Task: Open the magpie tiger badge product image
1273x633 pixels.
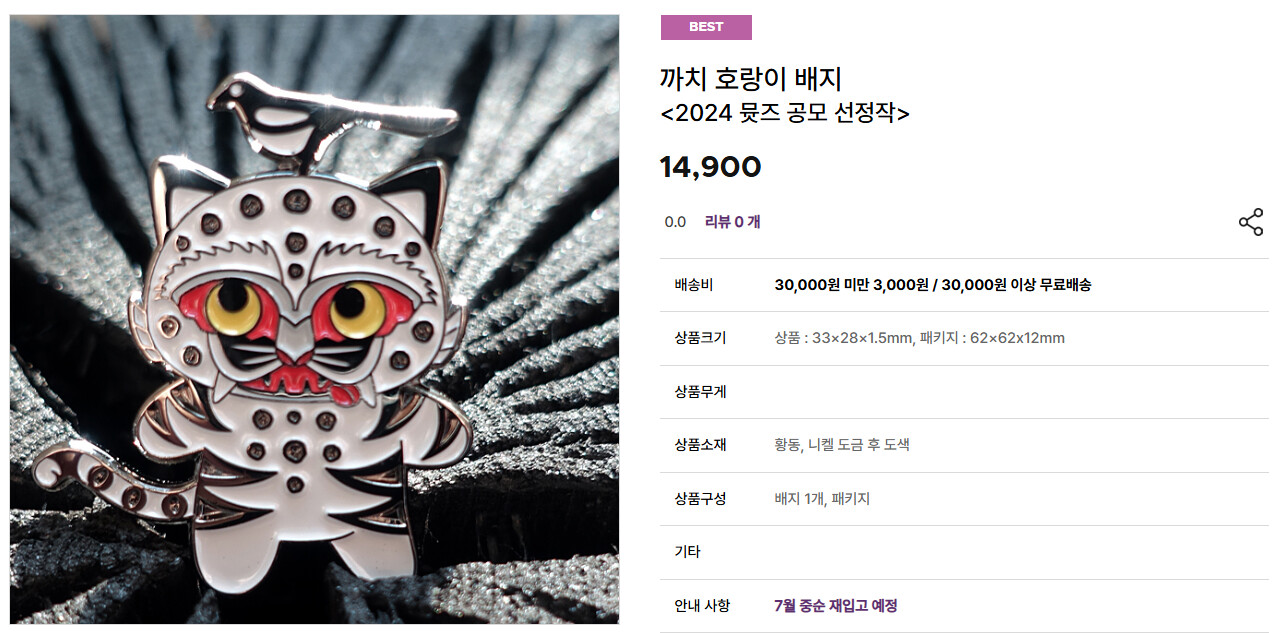Action: point(314,320)
